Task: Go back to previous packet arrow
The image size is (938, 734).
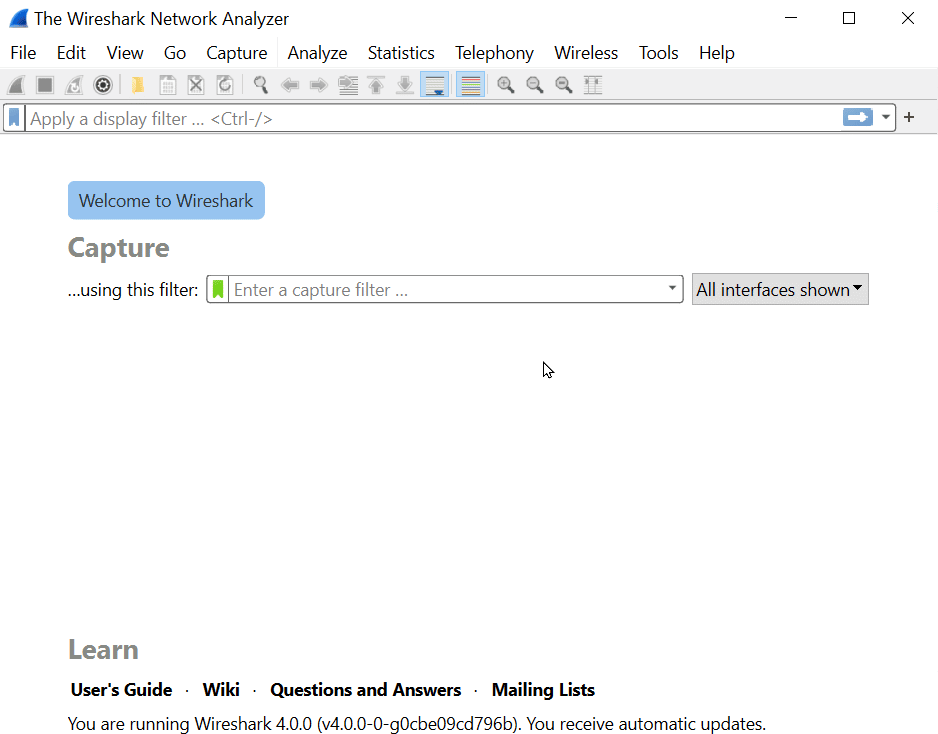Action: pyautogui.click(x=290, y=85)
